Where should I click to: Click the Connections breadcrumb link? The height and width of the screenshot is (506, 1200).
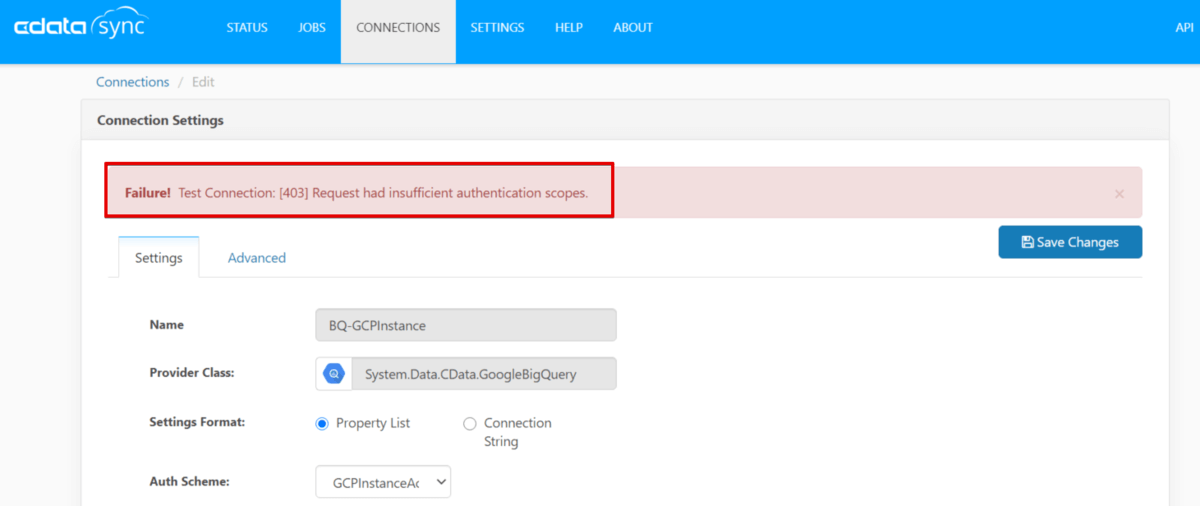133,82
